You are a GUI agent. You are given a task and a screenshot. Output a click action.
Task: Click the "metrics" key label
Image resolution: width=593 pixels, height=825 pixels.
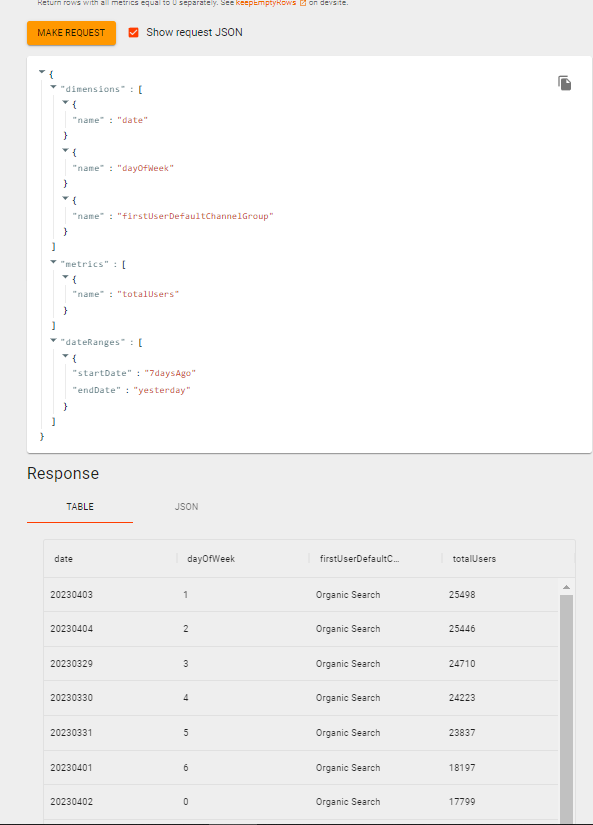click(85, 264)
